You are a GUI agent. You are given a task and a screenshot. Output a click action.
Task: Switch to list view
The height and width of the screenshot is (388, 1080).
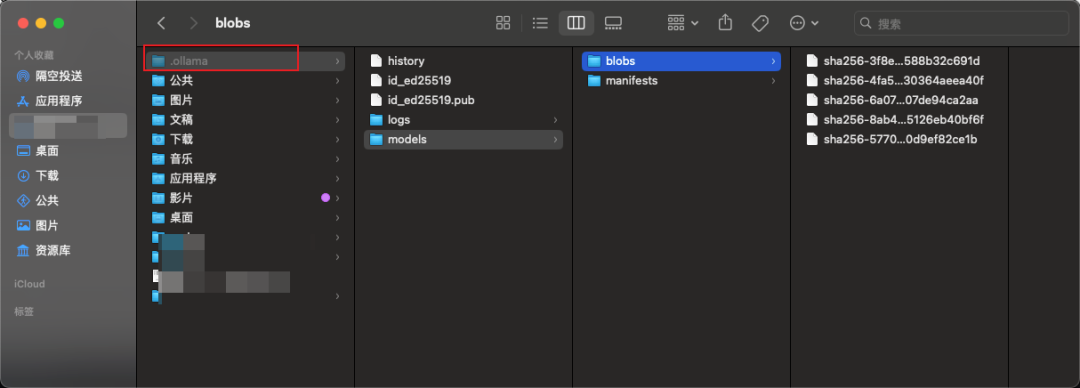coord(541,23)
